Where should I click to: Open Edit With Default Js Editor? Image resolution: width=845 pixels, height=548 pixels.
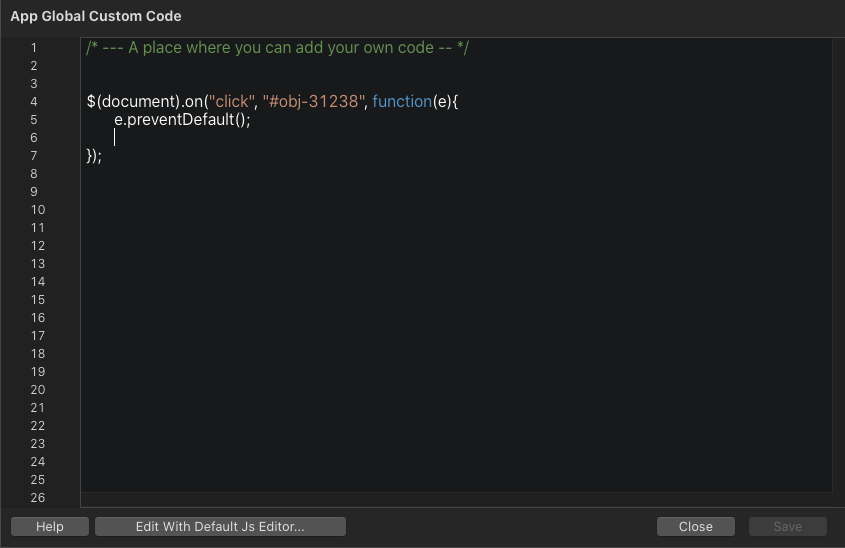220,526
